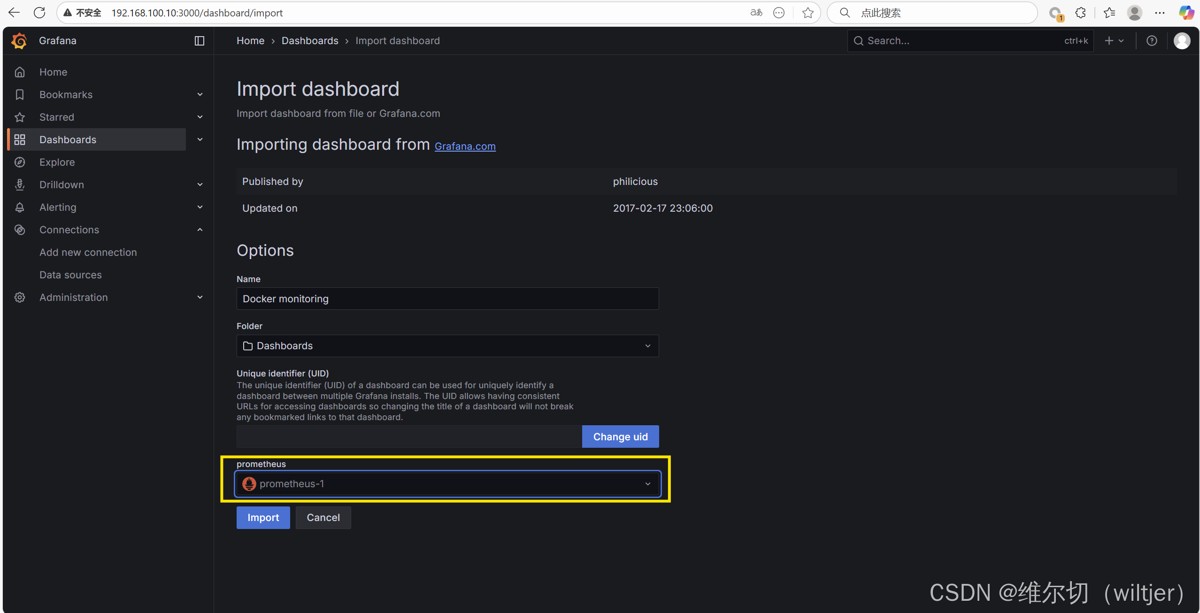Click the Help question mark icon
Viewport: 1200px width, 613px height.
pos(1152,41)
